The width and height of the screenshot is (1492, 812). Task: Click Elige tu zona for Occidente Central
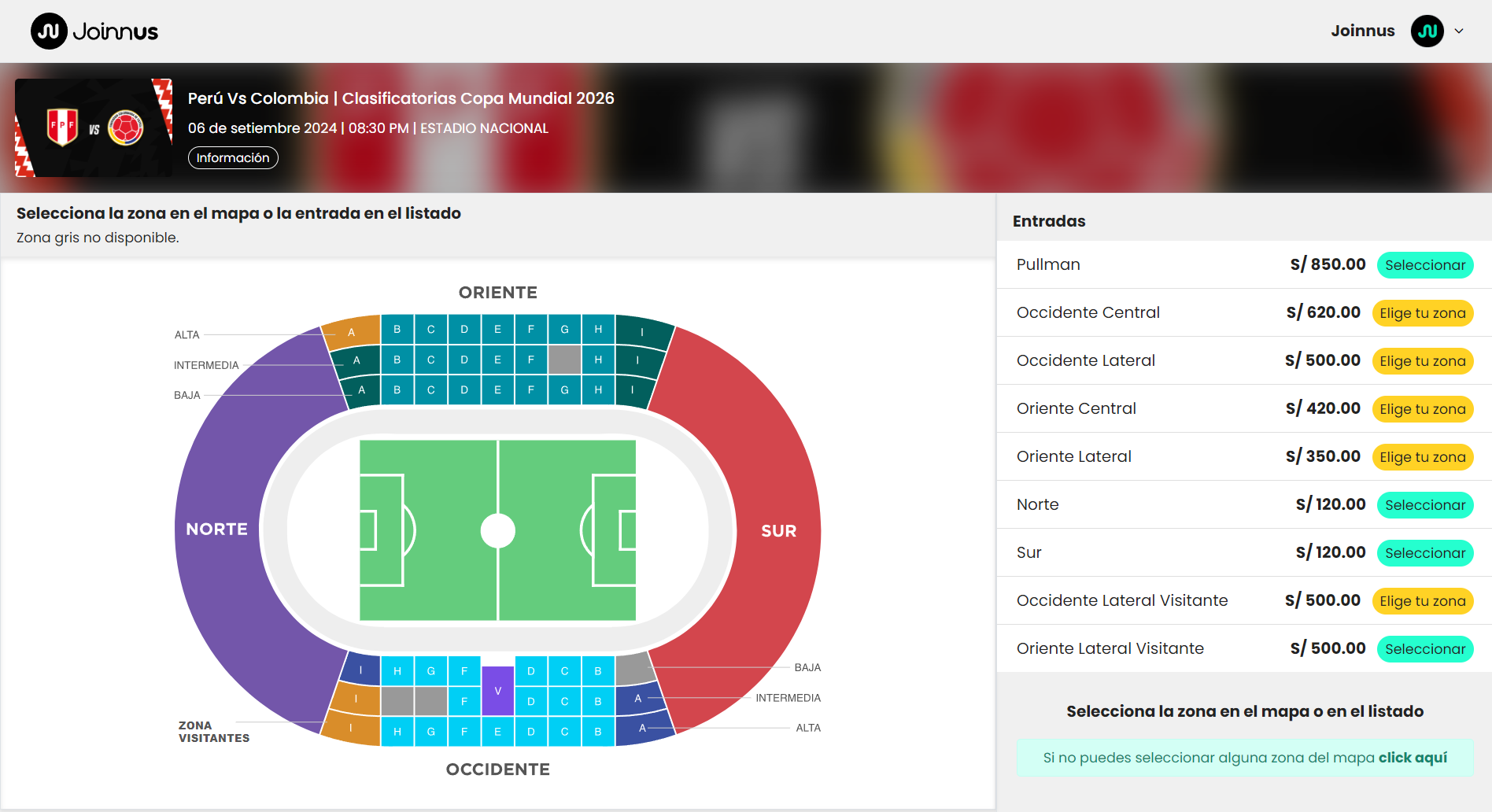coord(1422,313)
